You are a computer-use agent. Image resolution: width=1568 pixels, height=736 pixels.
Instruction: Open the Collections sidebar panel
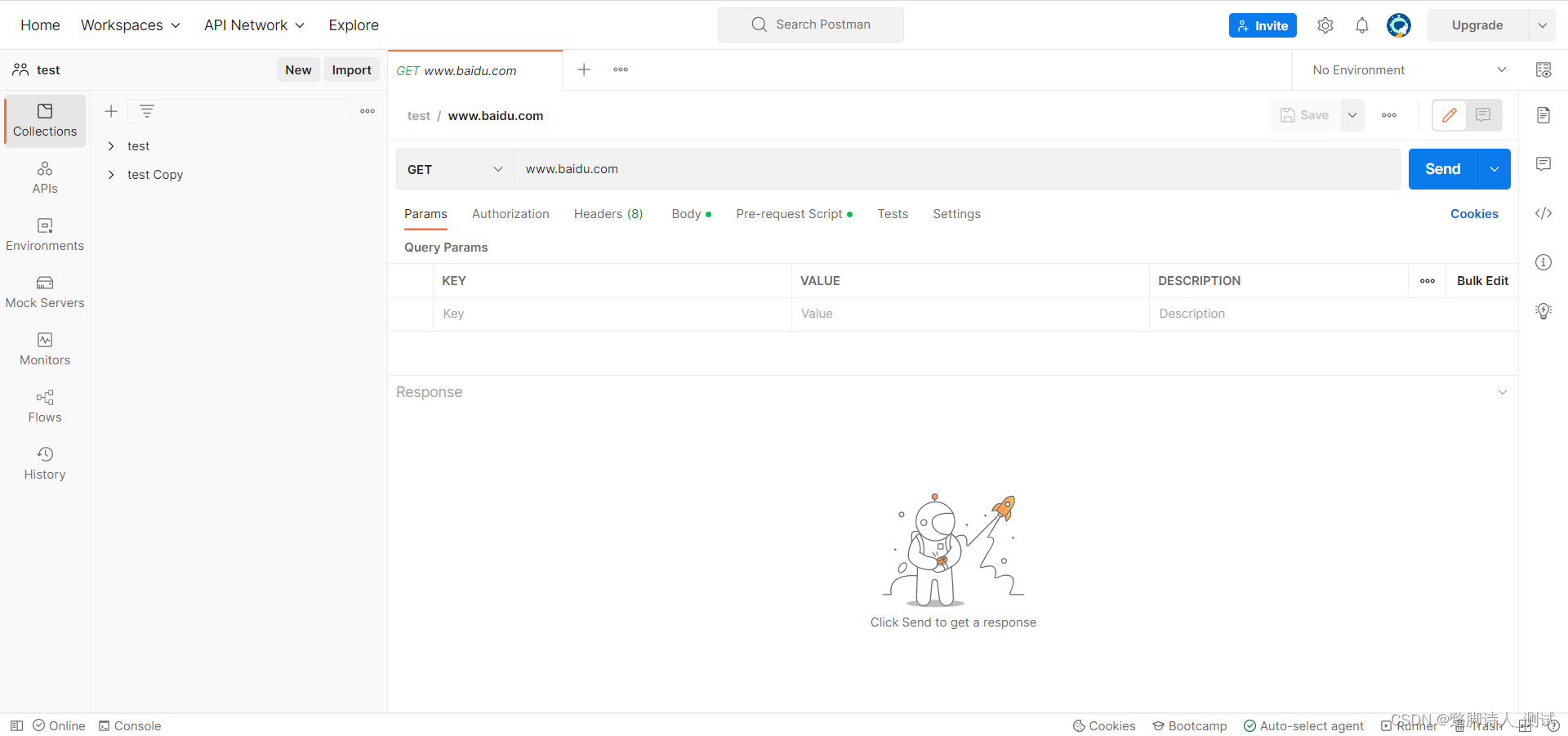click(45, 121)
